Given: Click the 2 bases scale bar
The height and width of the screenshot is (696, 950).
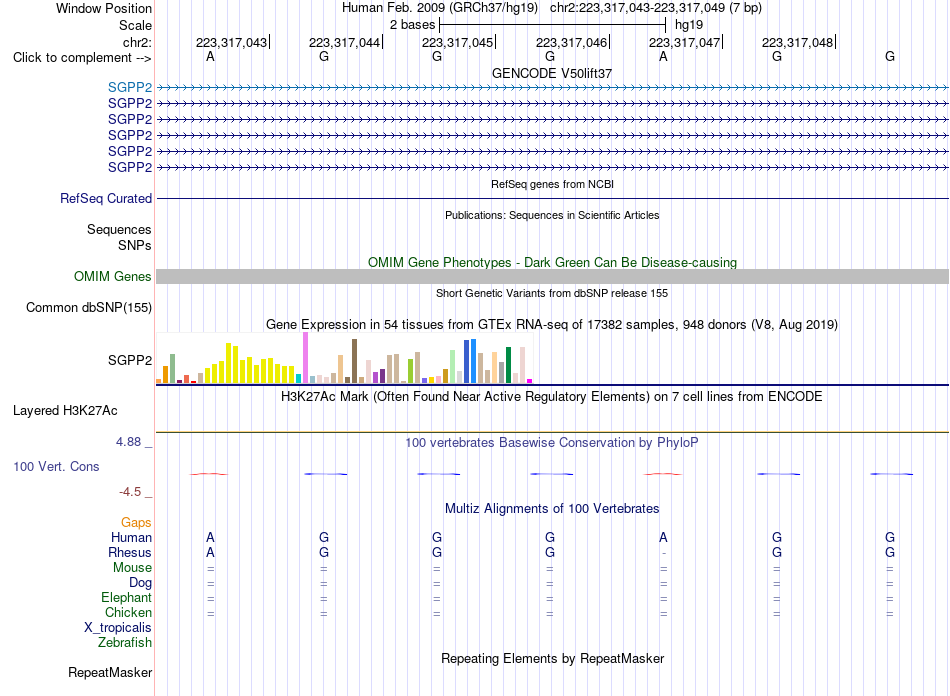Looking at the screenshot, I should (x=553, y=25).
